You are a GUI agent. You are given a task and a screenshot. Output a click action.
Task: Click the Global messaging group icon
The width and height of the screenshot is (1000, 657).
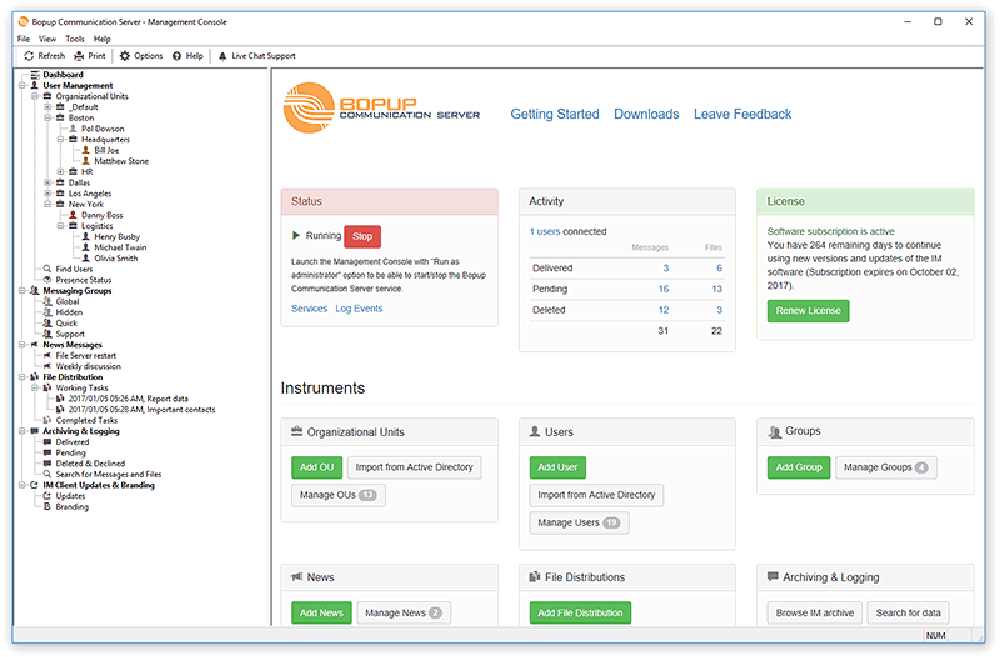[47, 301]
